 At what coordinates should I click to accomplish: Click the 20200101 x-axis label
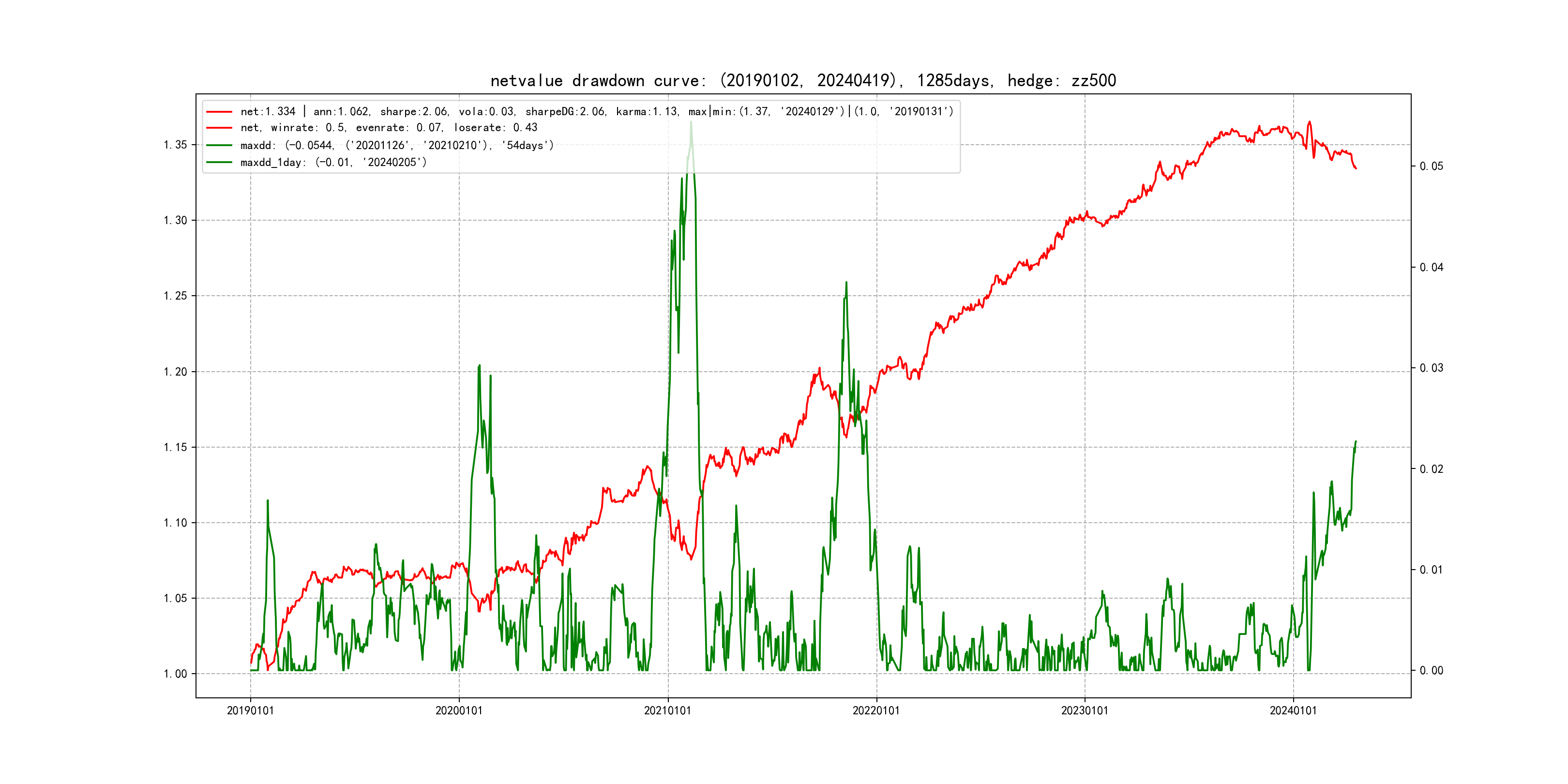coord(459,710)
